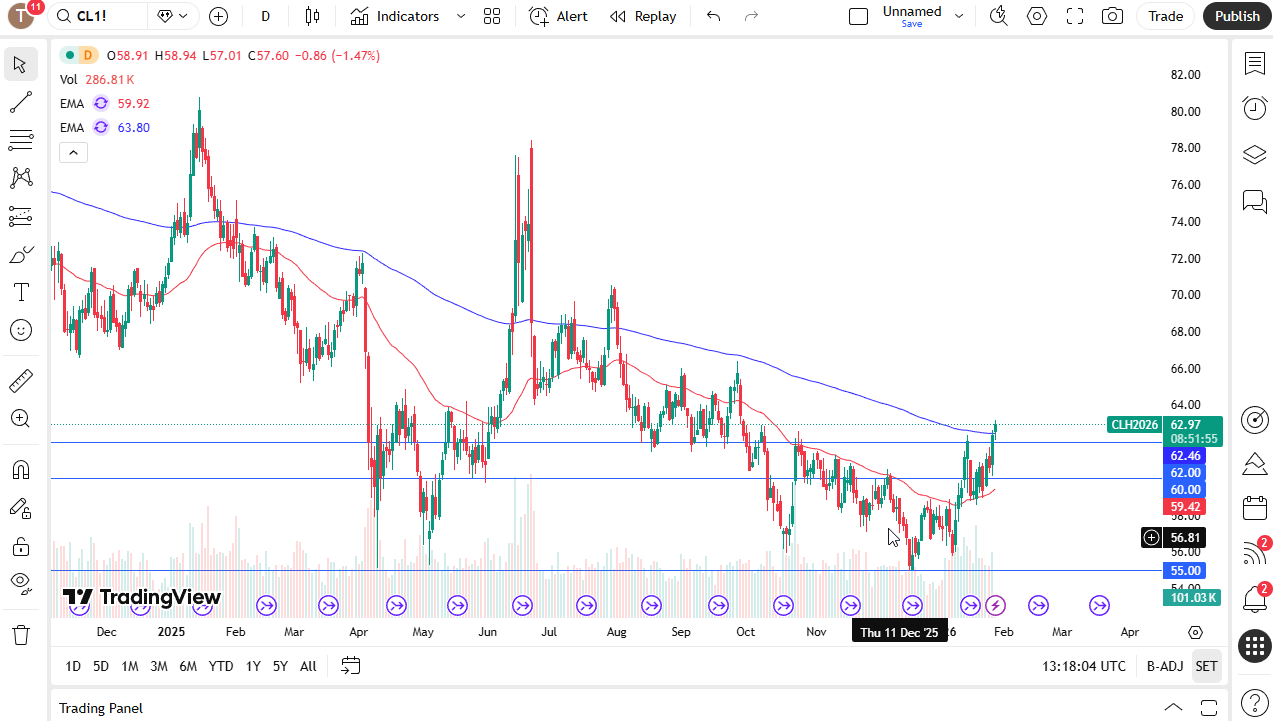The height and width of the screenshot is (721, 1273).
Task: Open the emoji icons tool
Action: coord(20,330)
